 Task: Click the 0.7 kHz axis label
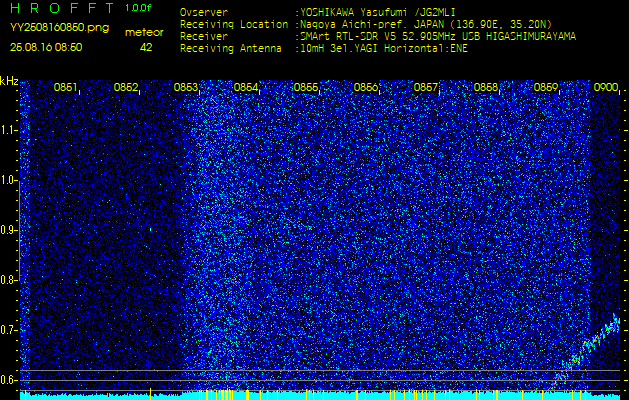[x=8, y=330]
